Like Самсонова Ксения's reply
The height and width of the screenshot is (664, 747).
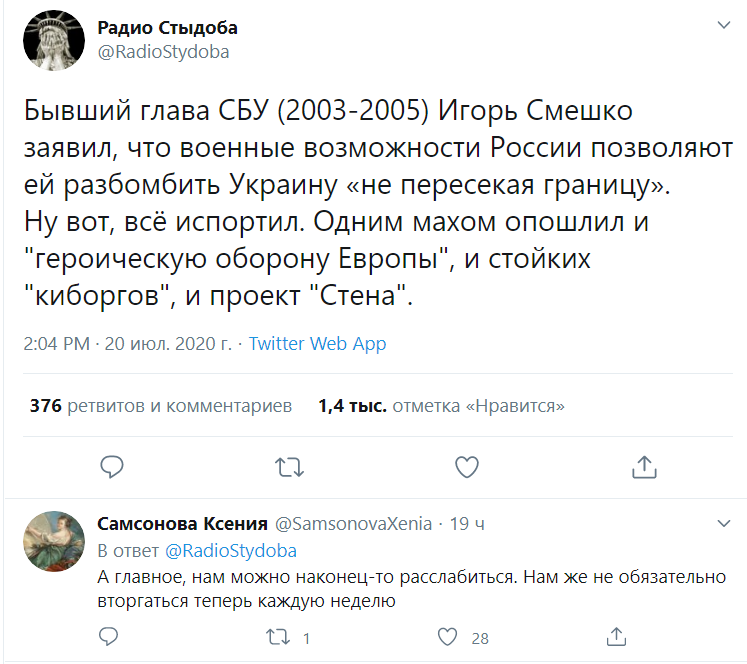click(449, 637)
